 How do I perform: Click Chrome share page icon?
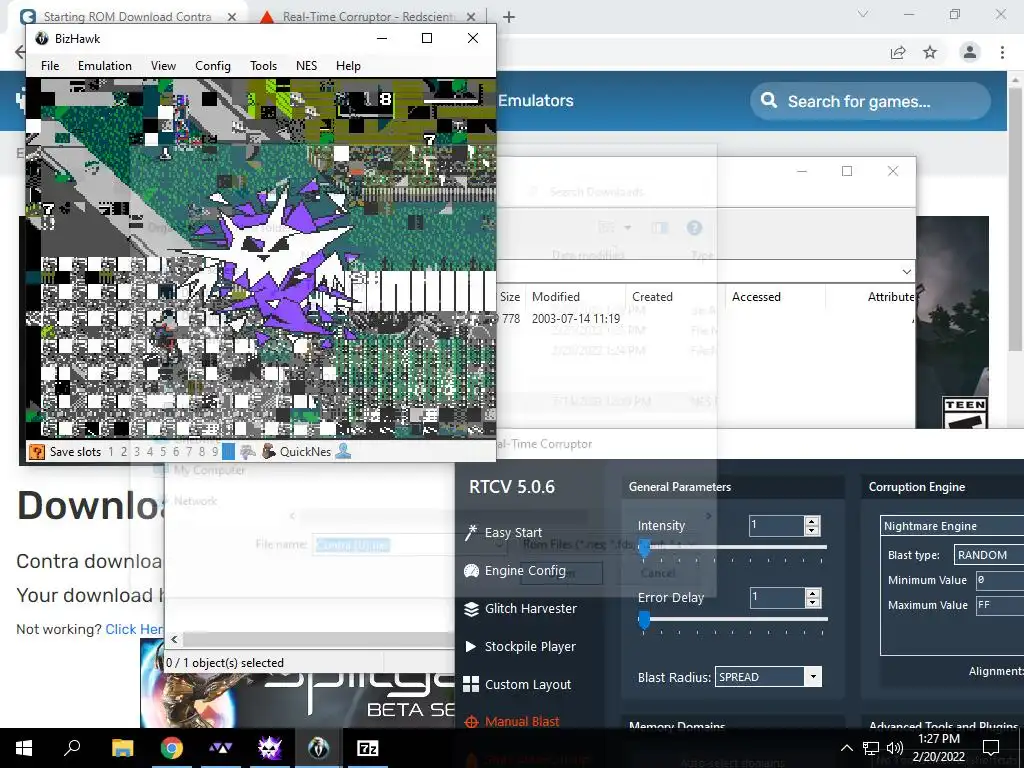898,52
